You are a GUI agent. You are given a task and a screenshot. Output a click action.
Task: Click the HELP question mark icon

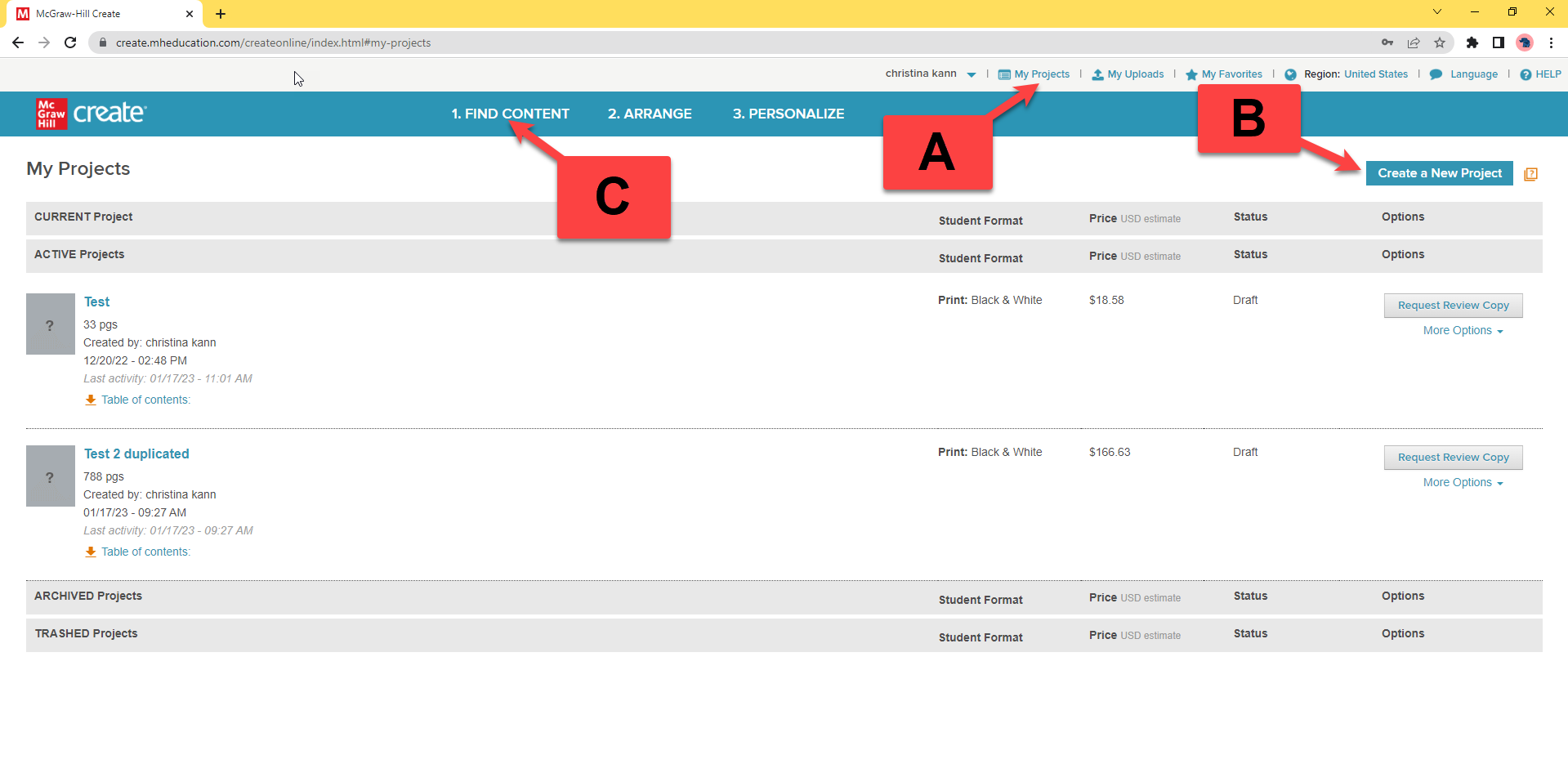click(x=1525, y=74)
